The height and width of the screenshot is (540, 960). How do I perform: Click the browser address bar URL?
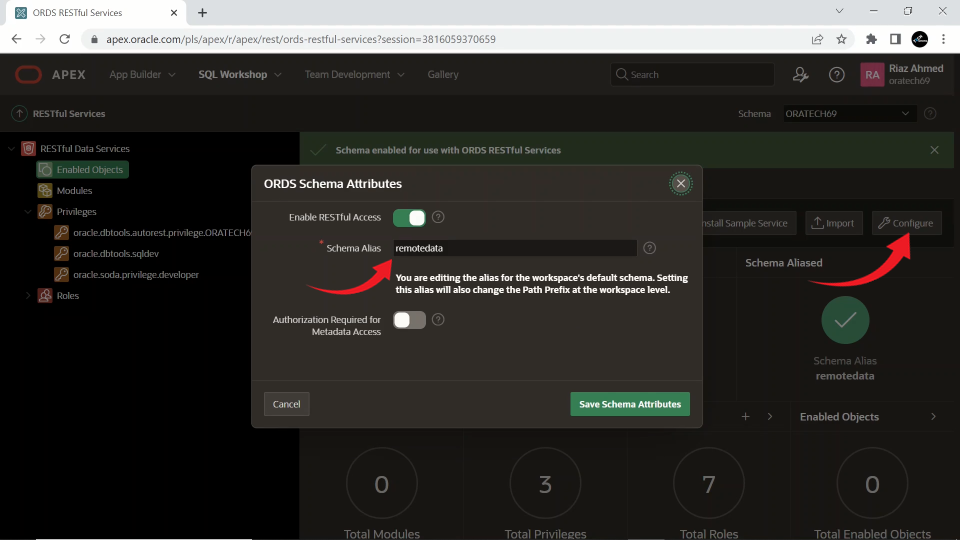301,39
